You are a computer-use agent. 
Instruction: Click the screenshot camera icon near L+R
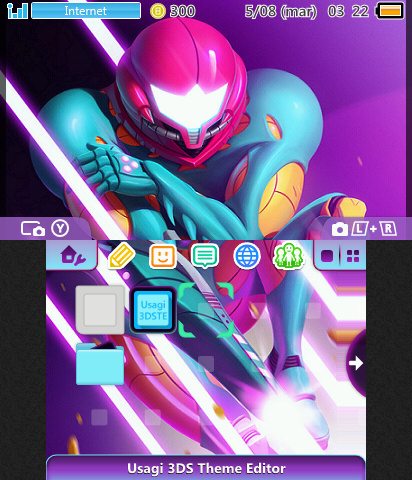[x=340, y=229]
